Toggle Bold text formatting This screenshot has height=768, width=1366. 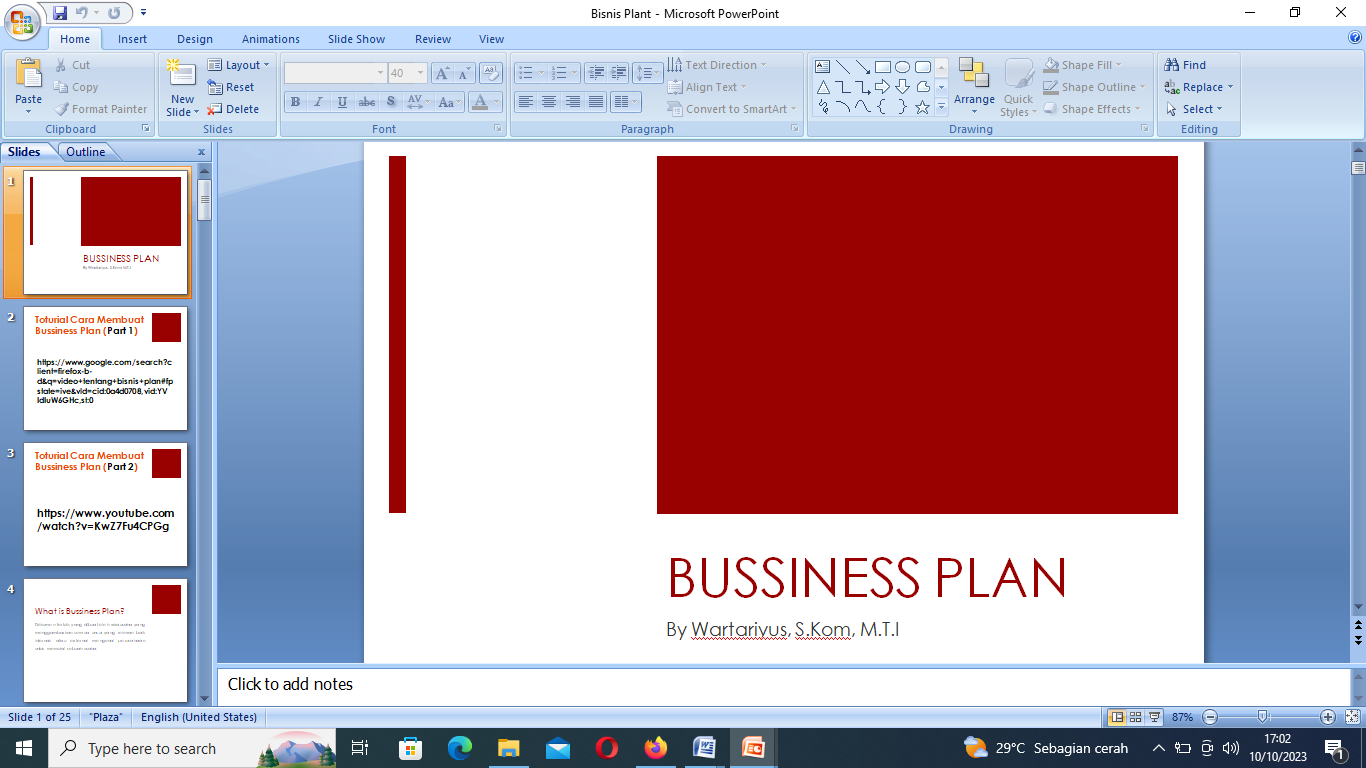click(x=295, y=102)
